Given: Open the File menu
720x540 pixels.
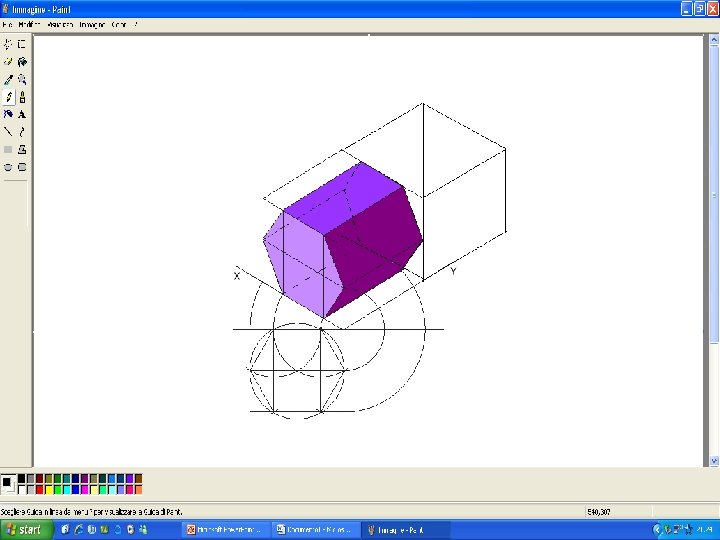Looking at the screenshot, I should 7,25.
